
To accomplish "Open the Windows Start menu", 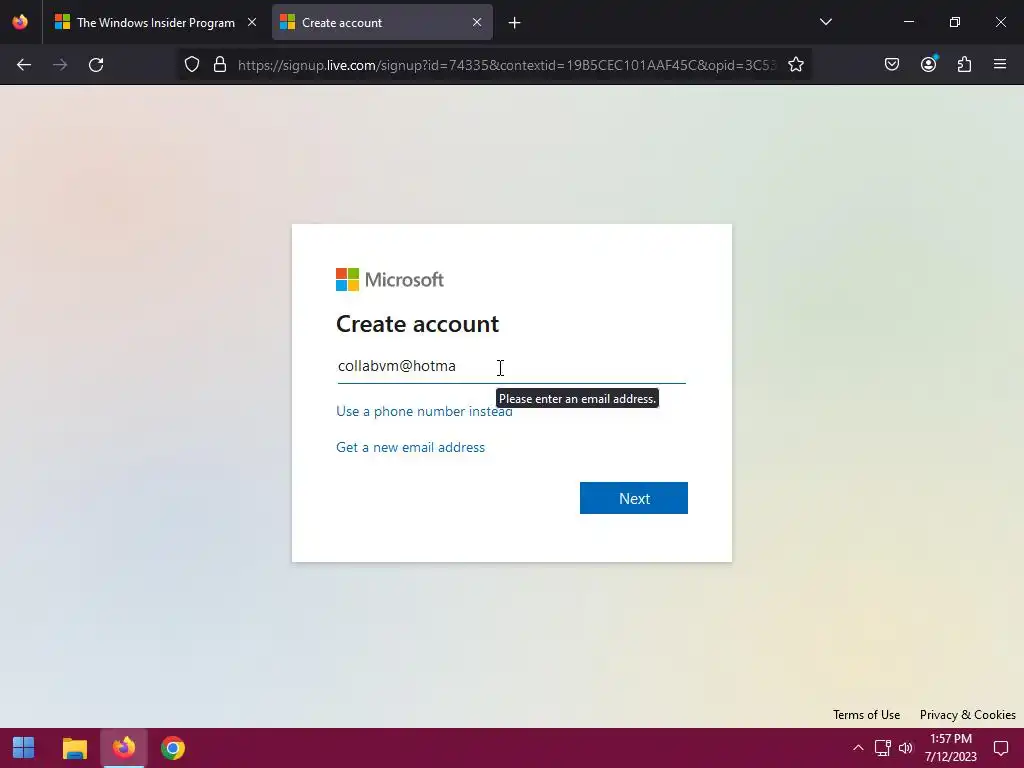I will coord(24,748).
